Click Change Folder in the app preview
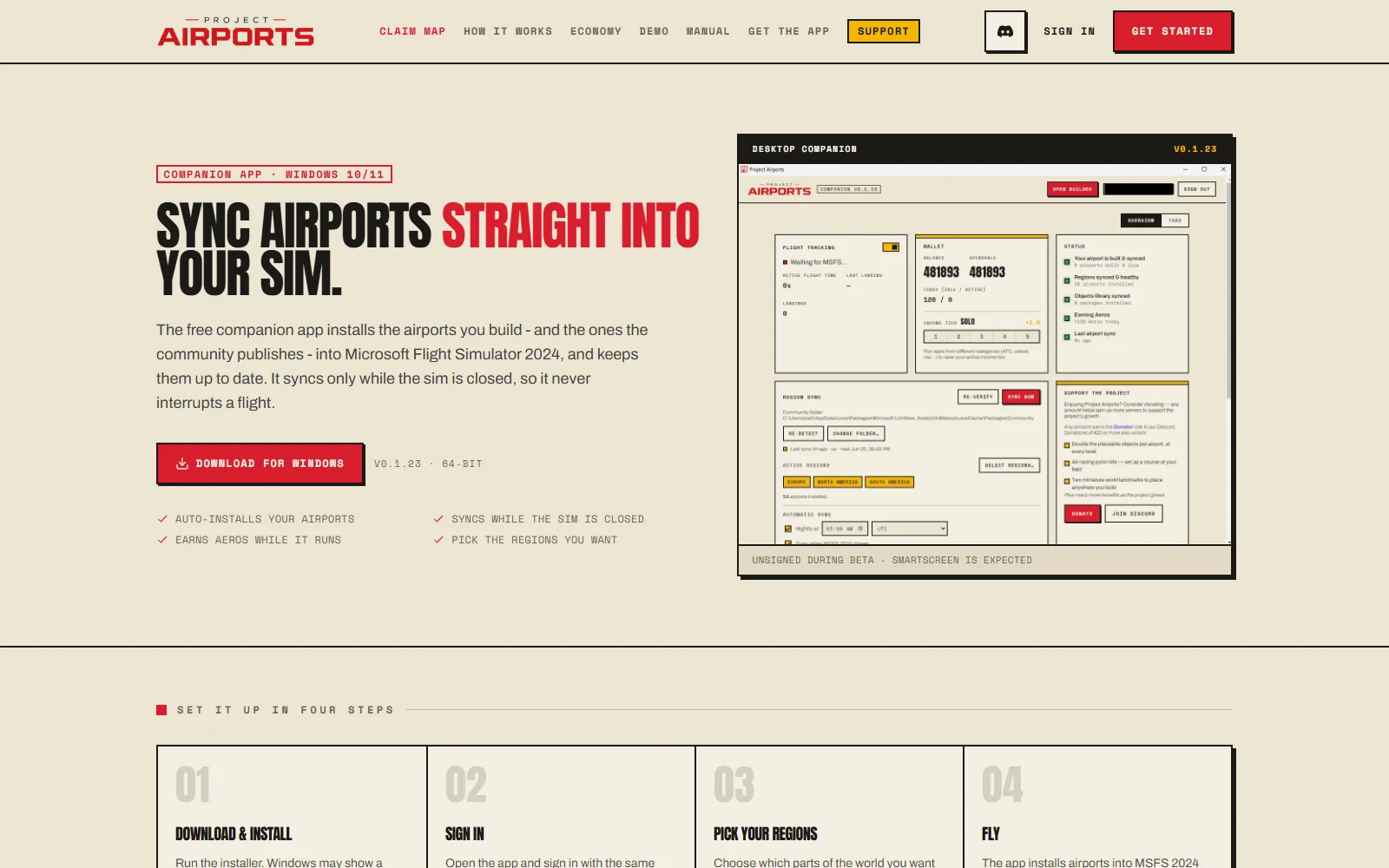This screenshot has width=1389, height=868. click(856, 433)
